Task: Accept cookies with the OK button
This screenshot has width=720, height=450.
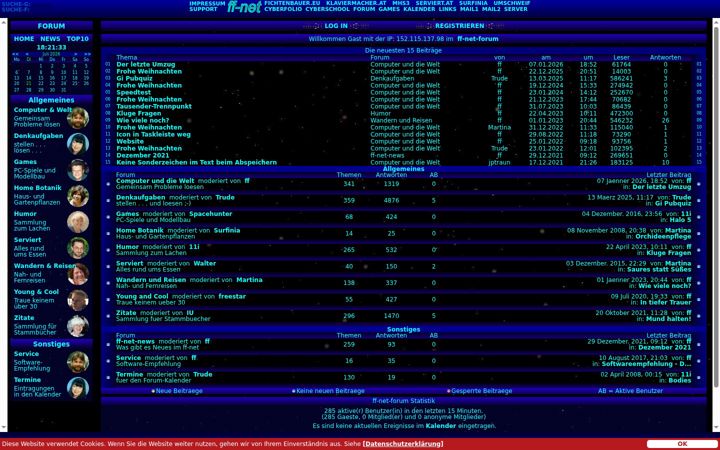Action: point(682,444)
